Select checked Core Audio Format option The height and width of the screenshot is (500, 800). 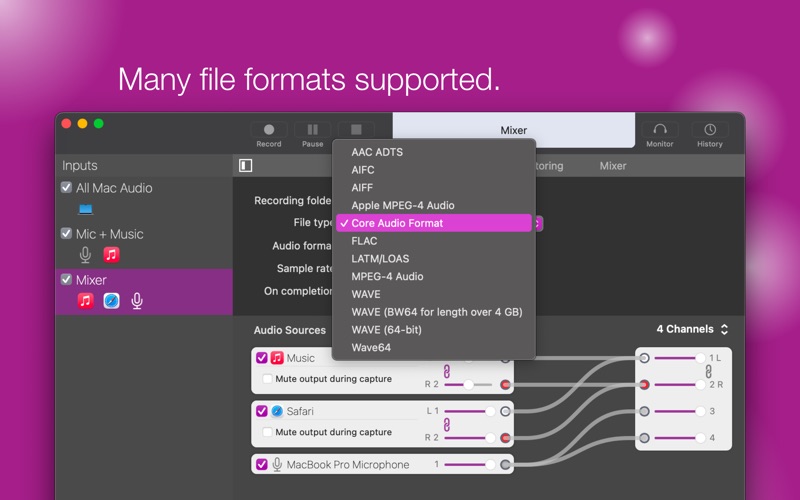(x=434, y=223)
